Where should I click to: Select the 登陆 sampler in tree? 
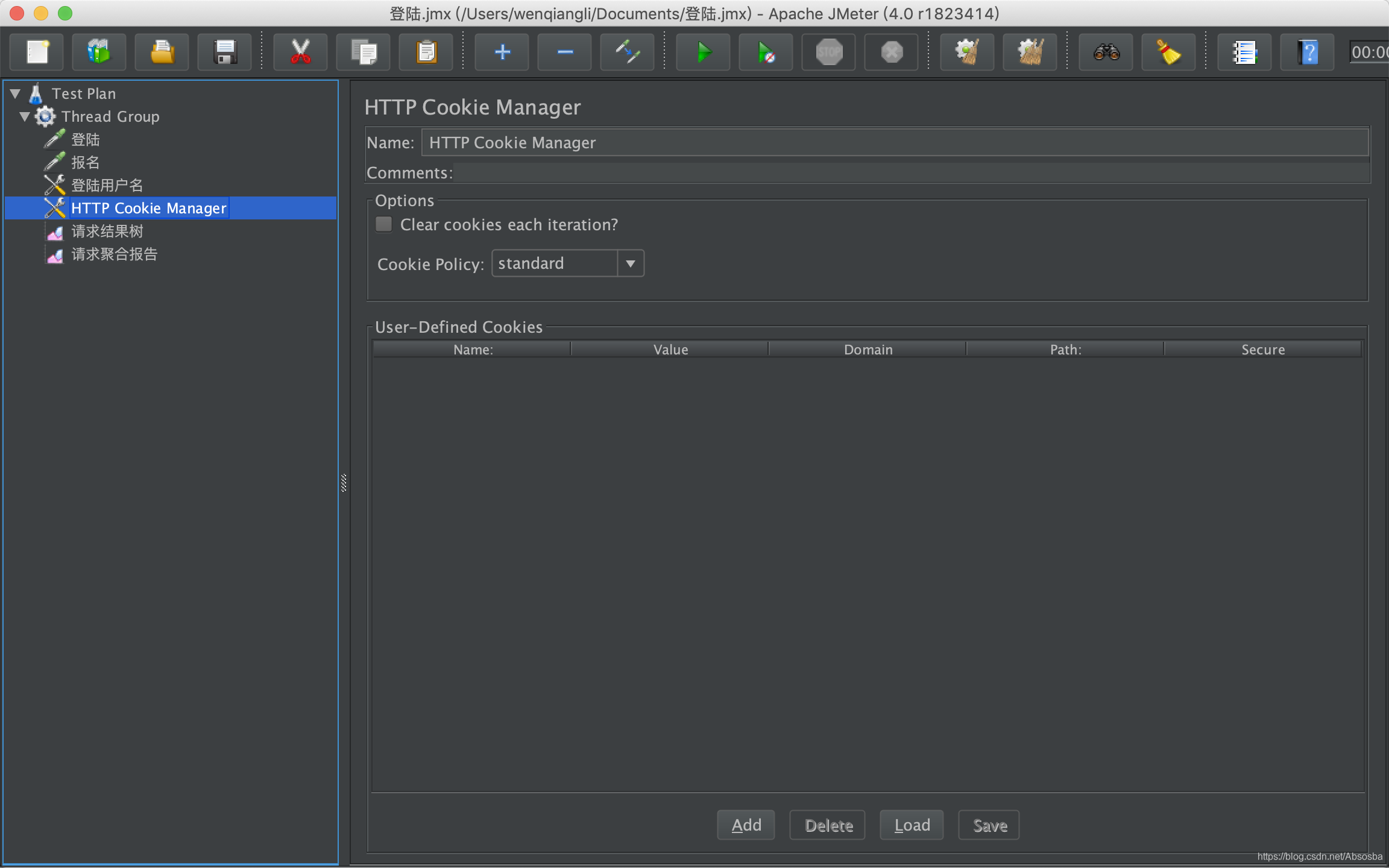tap(86, 139)
